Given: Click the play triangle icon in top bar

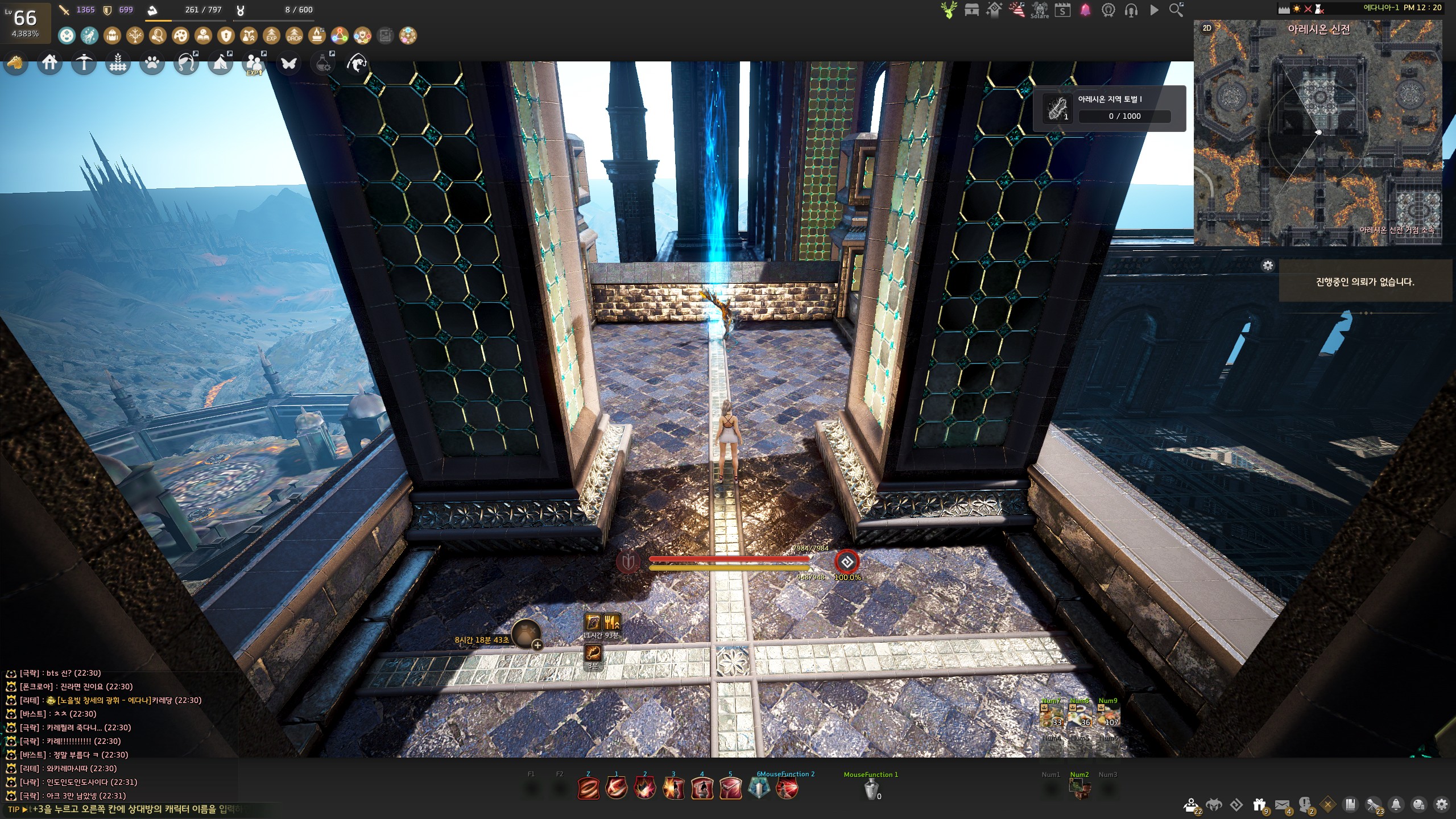Looking at the screenshot, I should pyautogui.click(x=1154, y=10).
